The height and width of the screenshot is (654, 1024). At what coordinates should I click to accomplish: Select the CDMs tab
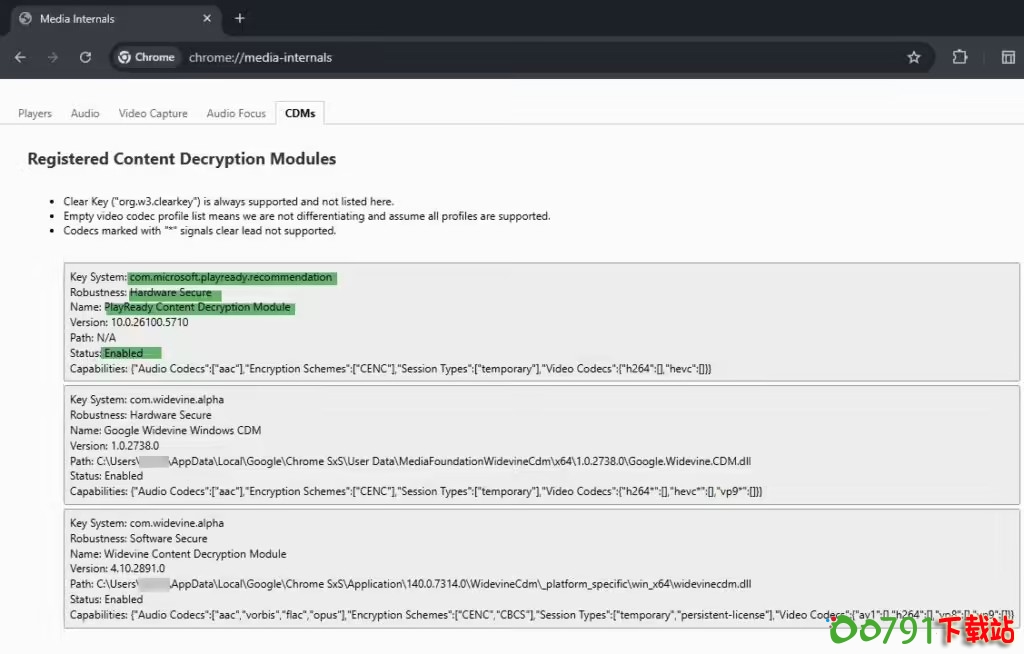[300, 113]
